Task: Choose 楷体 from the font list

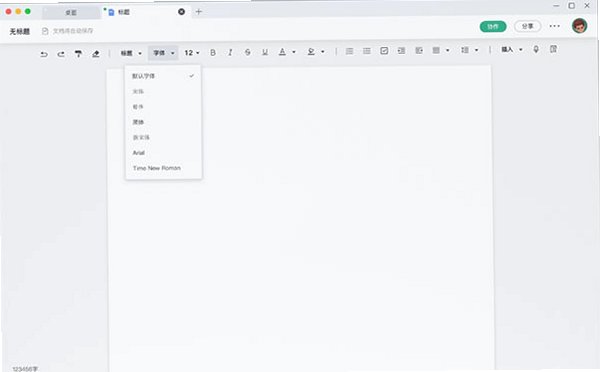Action: (163, 107)
